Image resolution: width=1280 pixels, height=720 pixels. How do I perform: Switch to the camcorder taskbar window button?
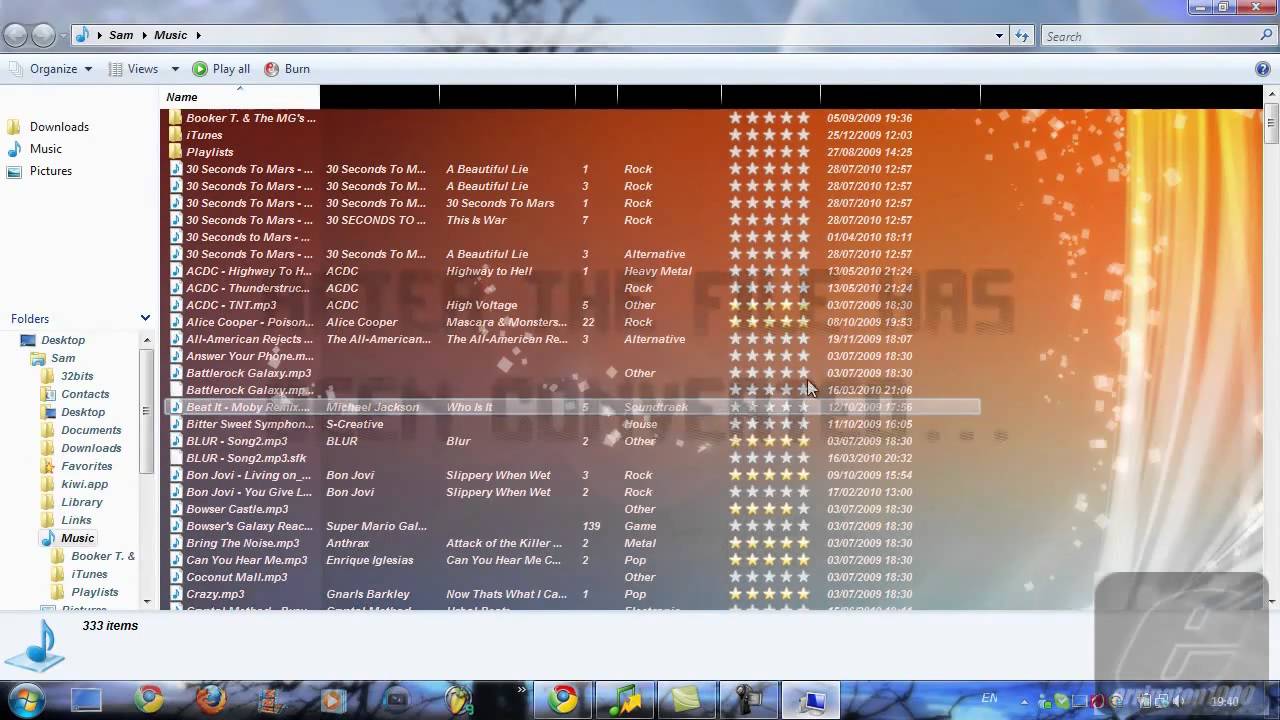click(748, 699)
